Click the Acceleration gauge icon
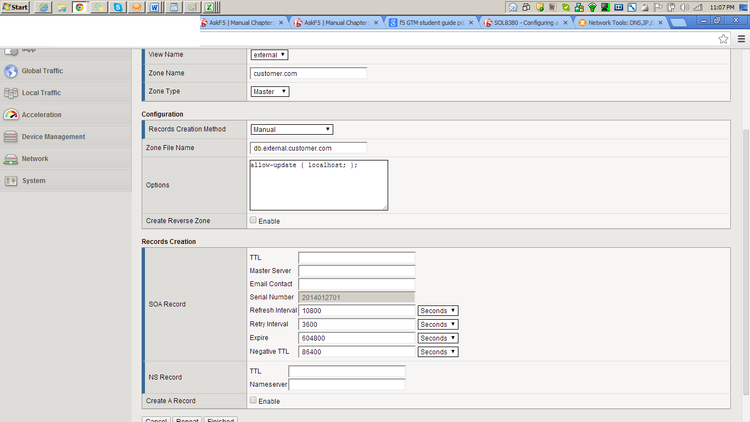The image size is (750, 422). [x=12, y=115]
